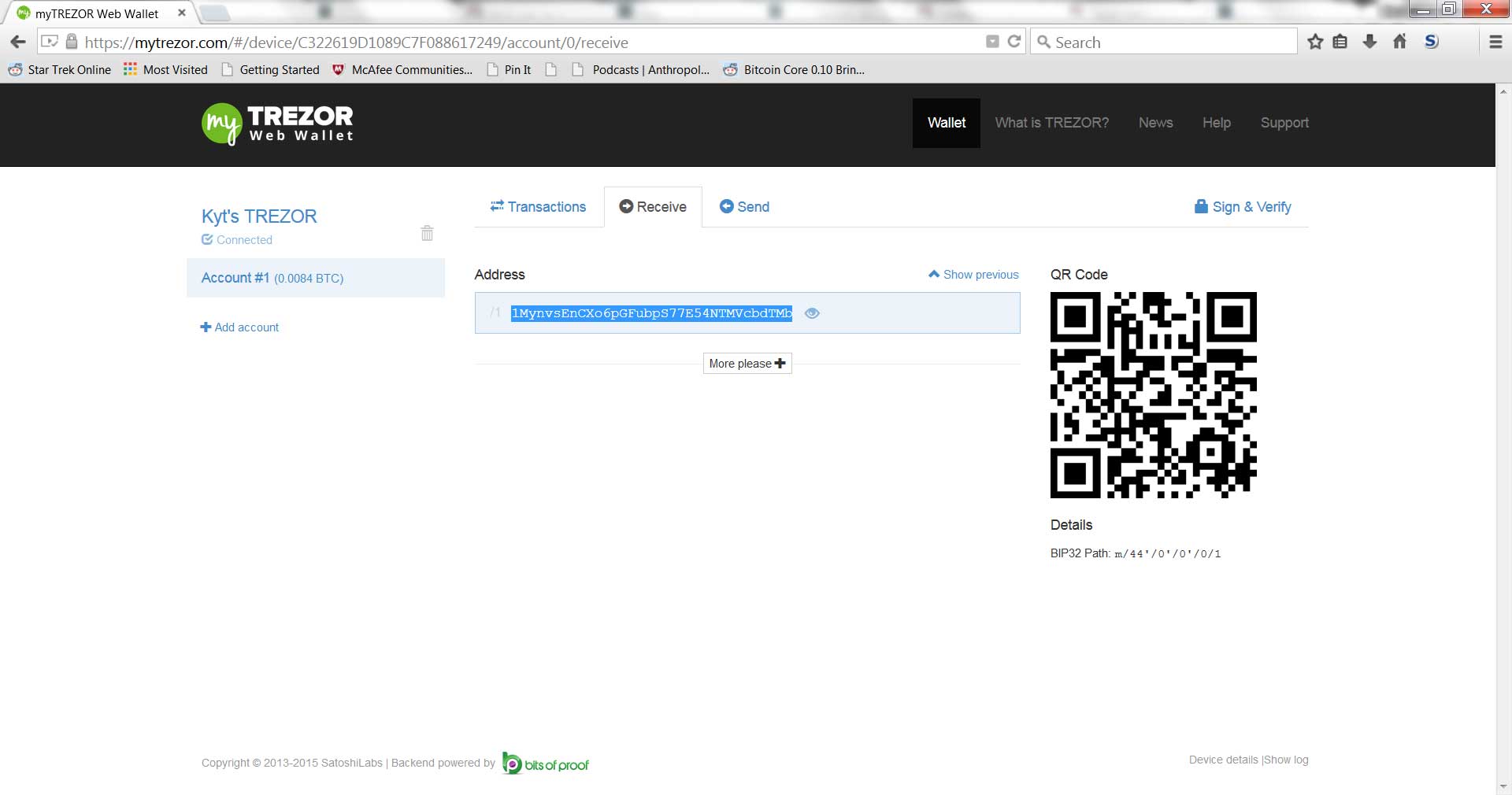Restore down the browser window

(1449, 9)
